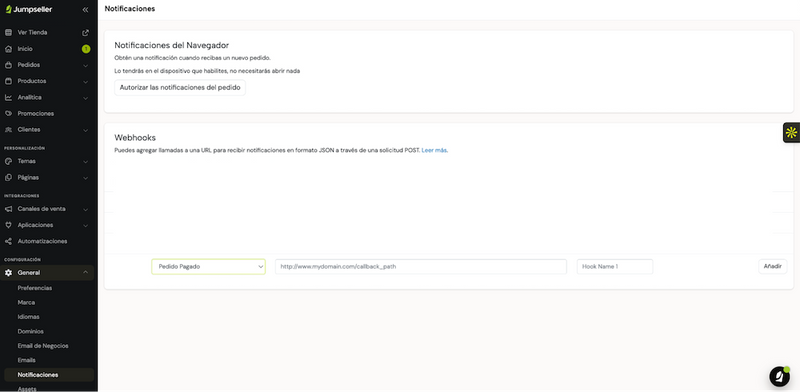Viewport: 800px width, 392px height.
Task: Click the green notification badge on Inicio
Action: click(86, 49)
